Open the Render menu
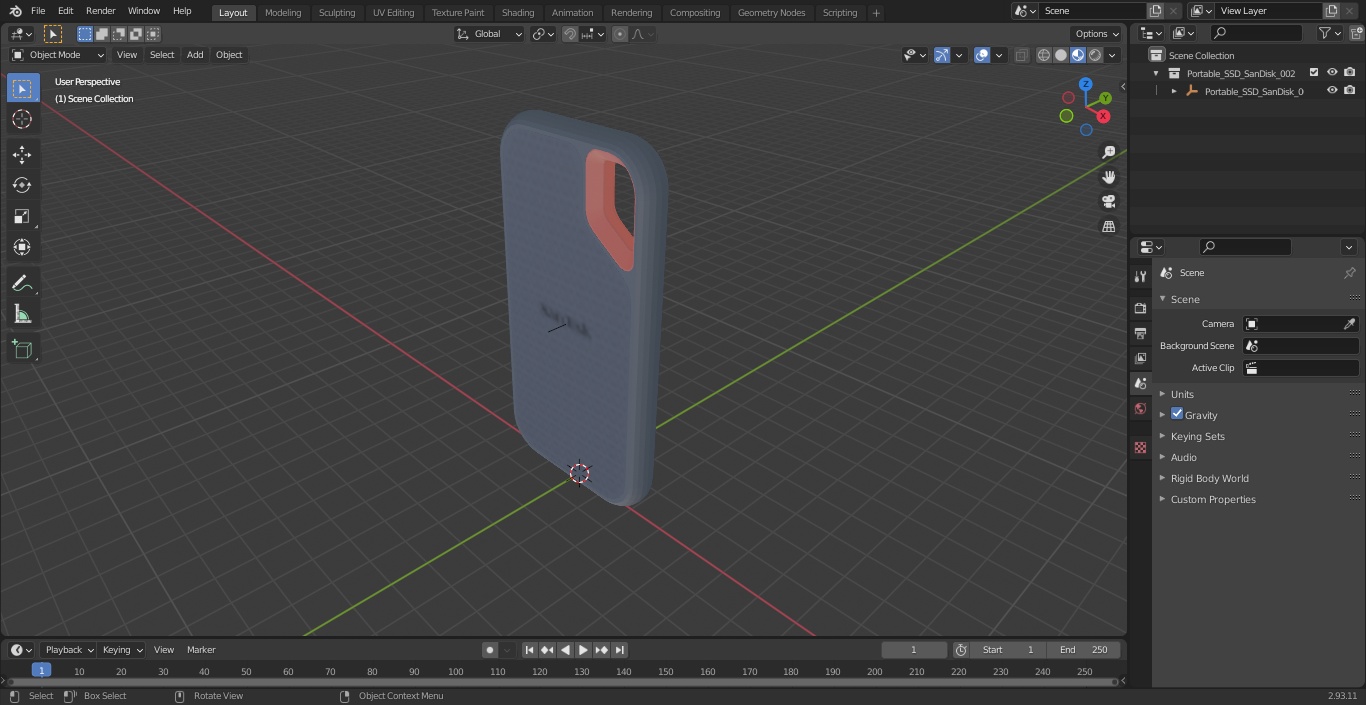Screen dimensions: 1366x705 pos(100,11)
